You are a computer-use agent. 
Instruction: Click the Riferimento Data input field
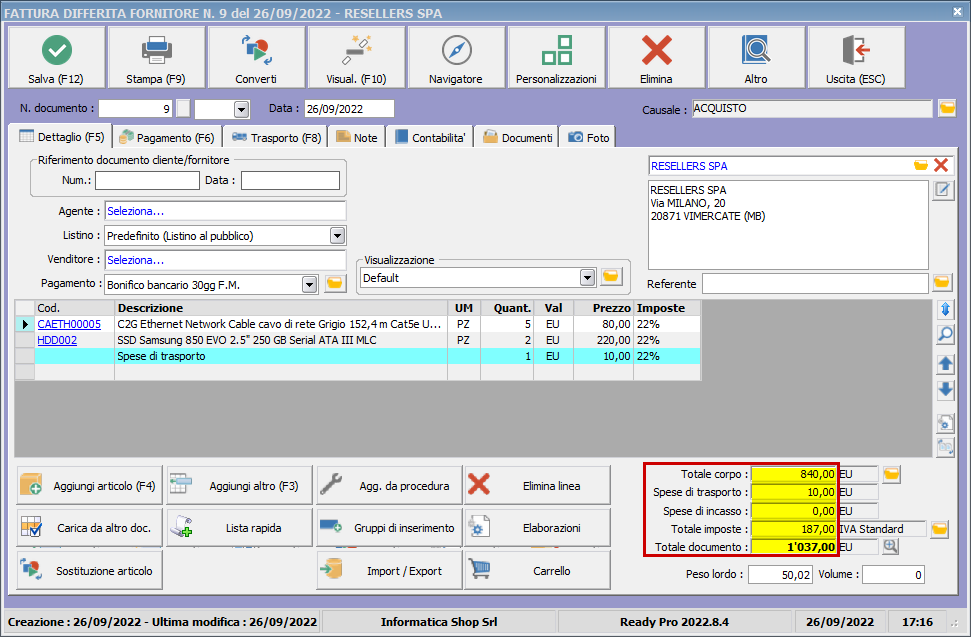[290, 180]
